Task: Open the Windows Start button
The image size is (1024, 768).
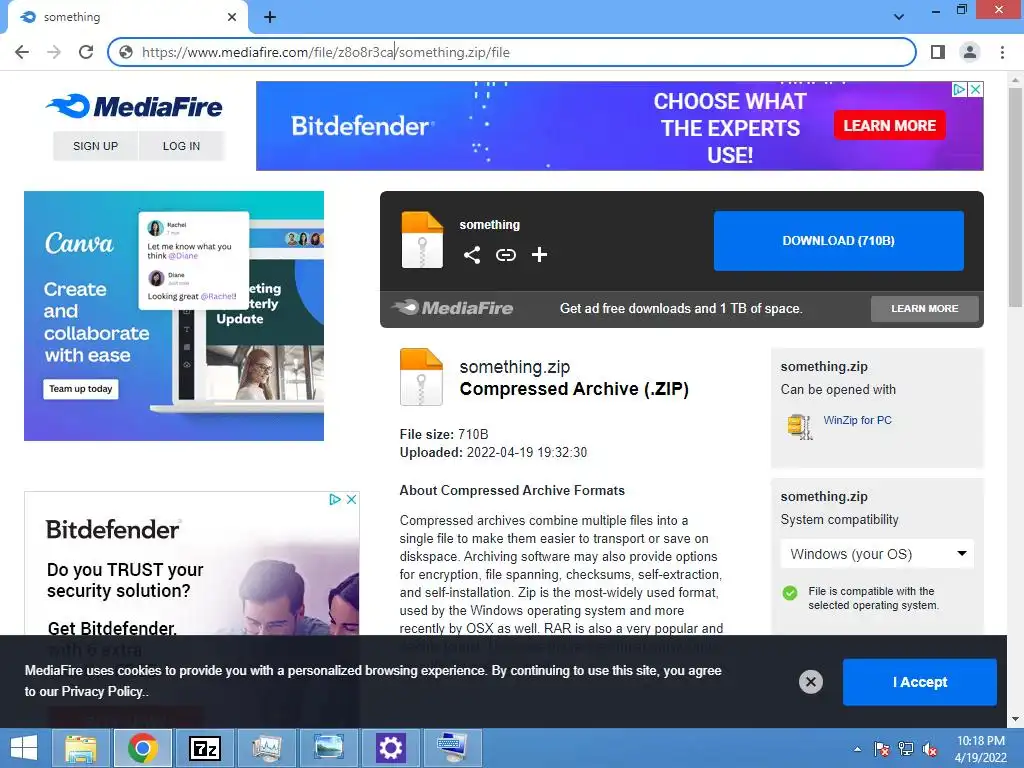Action: point(24,748)
